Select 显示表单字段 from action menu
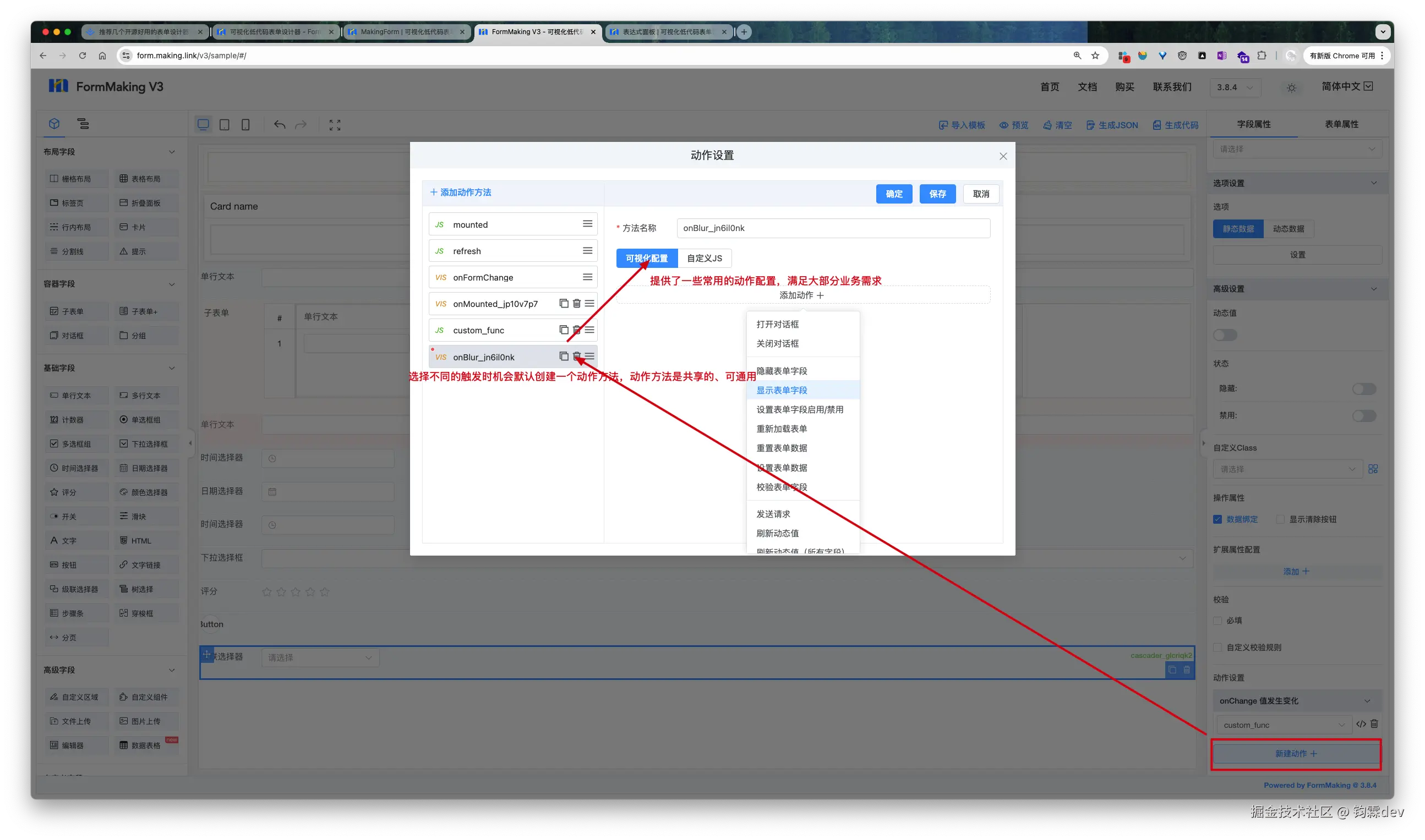Screen dimensions: 1425x840 (x=782, y=390)
